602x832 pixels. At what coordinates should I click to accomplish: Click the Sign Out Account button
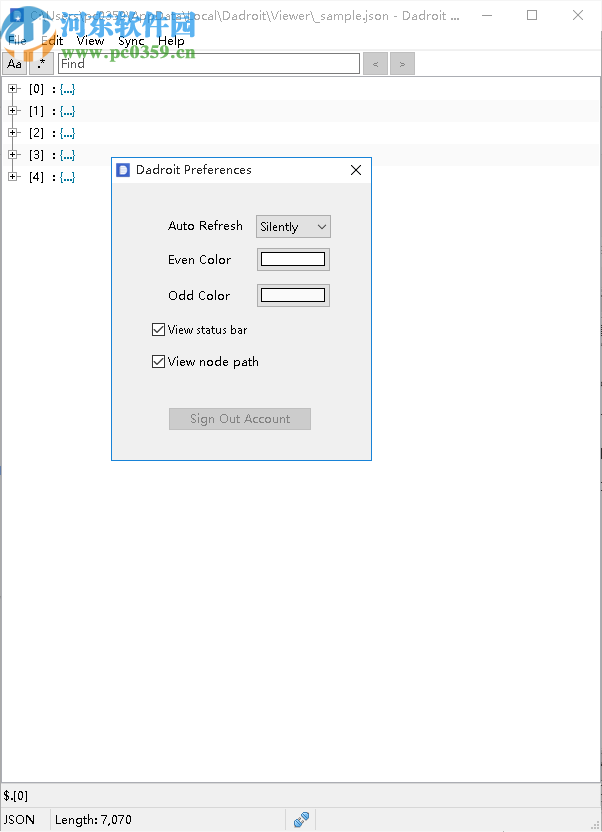click(240, 419)
